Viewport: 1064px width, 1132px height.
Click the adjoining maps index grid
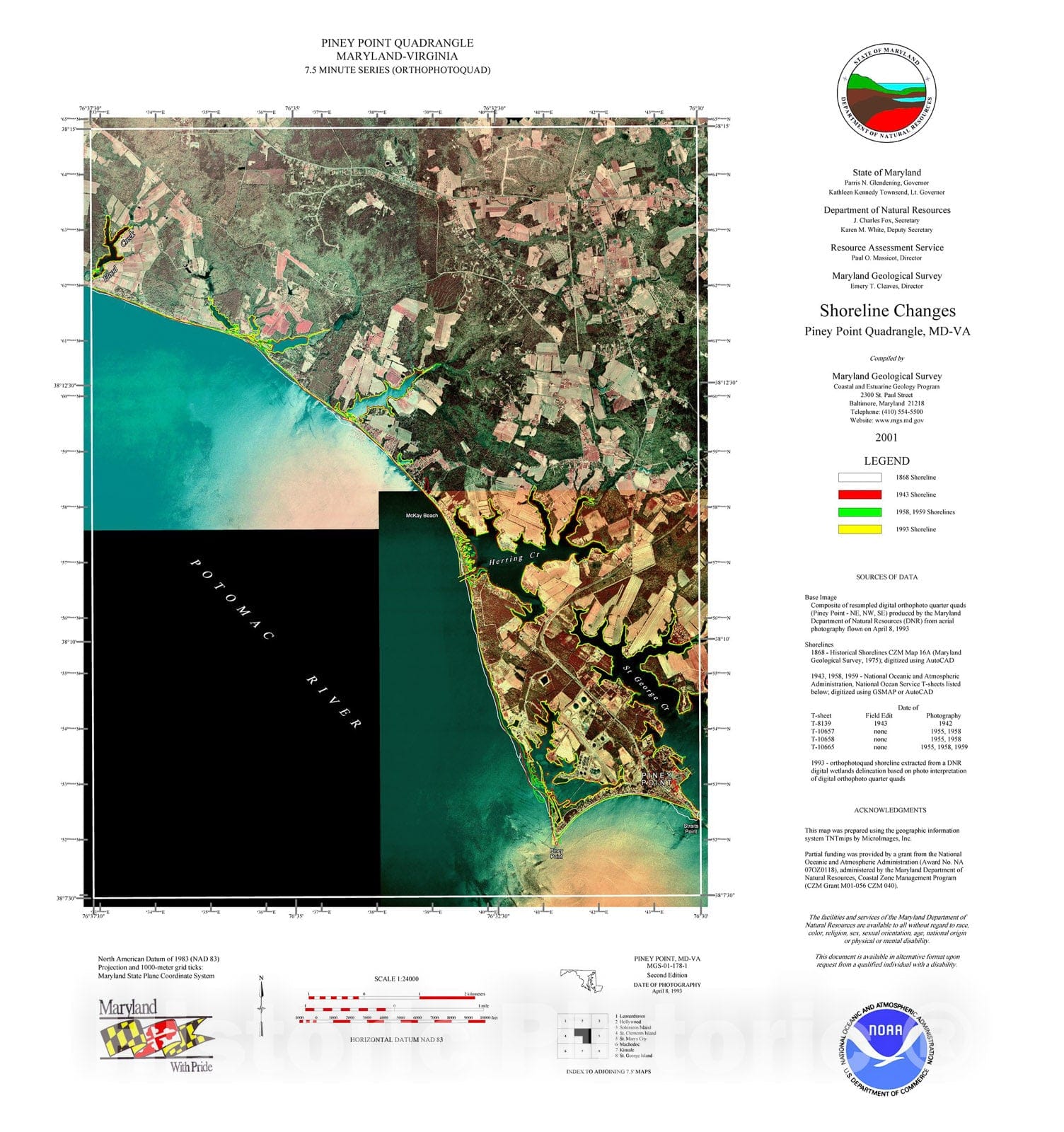coord(582,1036)
